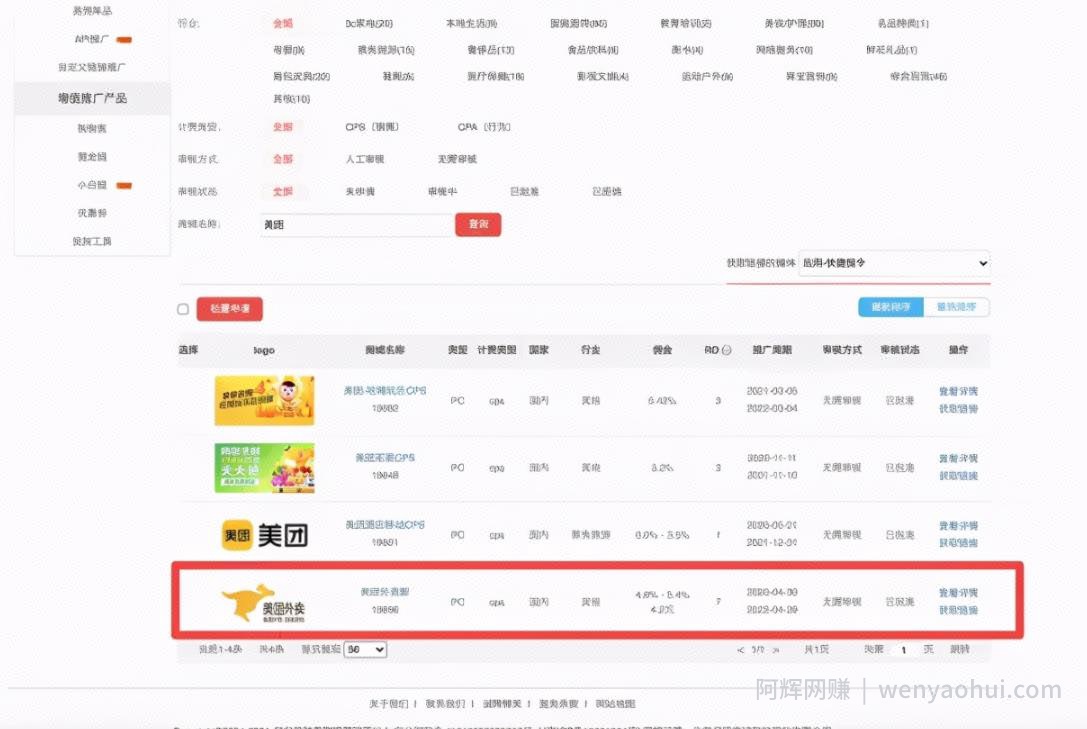Click the yellow 美团 logo image
1087x729 pixels.
[264, 535]
